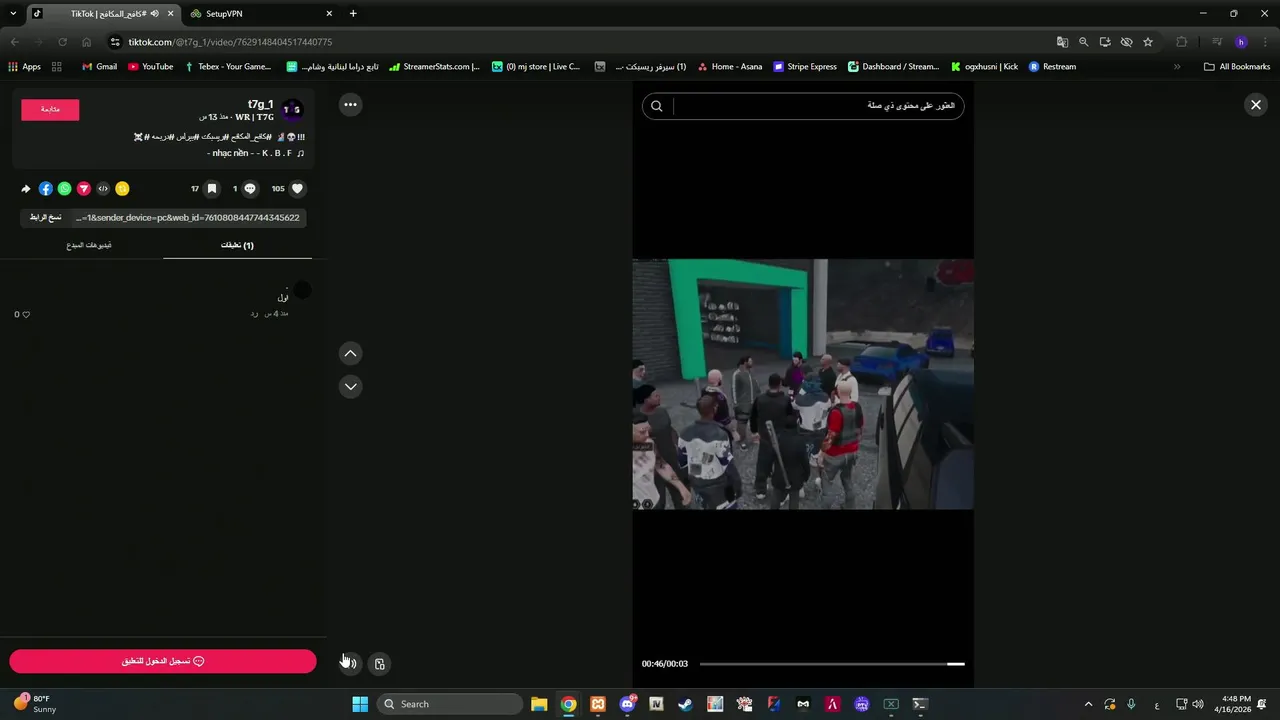Open a new browser tab
Viewport: 1280px width, 720px height.
(x=353, y=14)
